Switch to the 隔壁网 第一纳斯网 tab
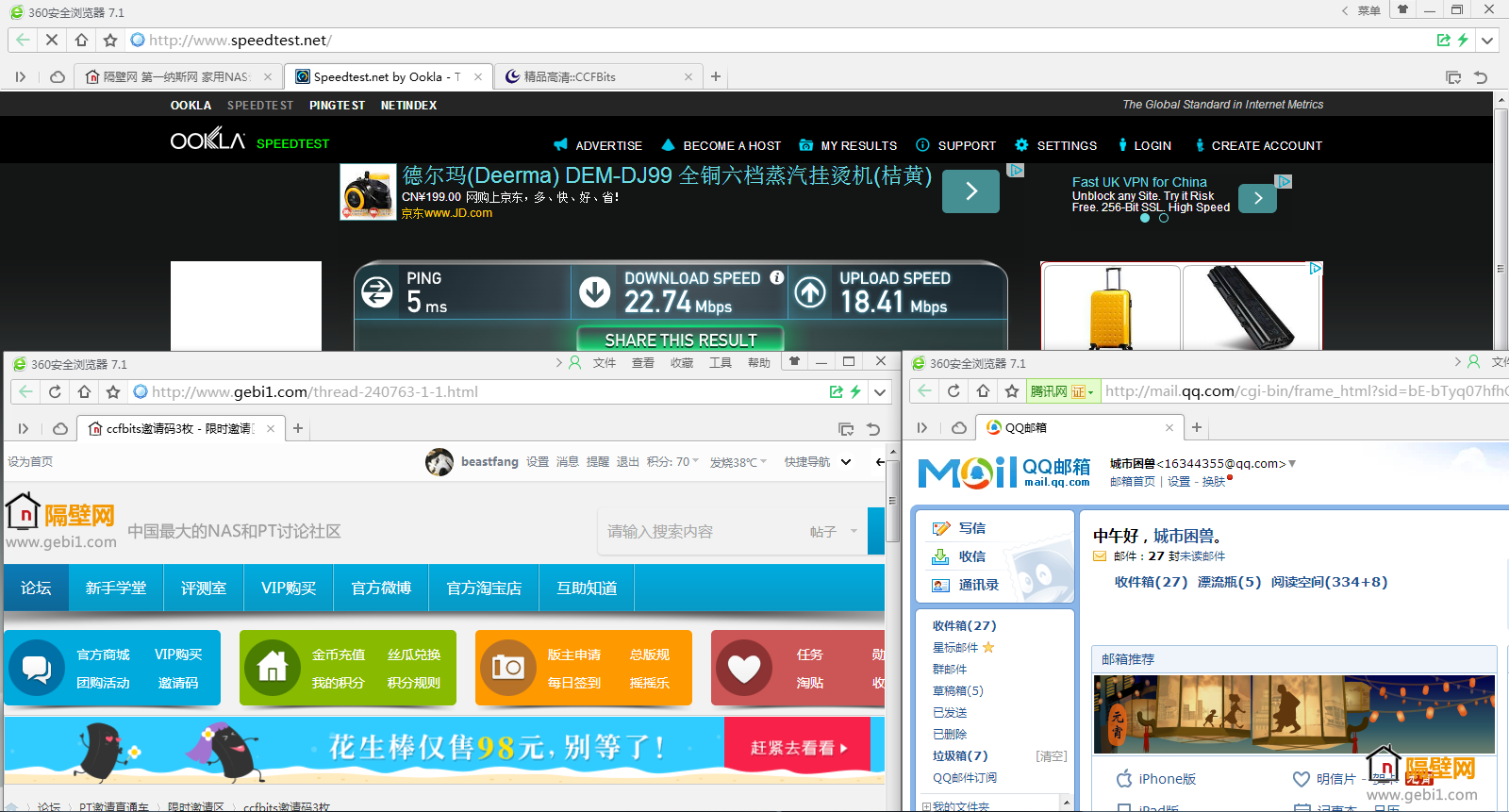 178,77
